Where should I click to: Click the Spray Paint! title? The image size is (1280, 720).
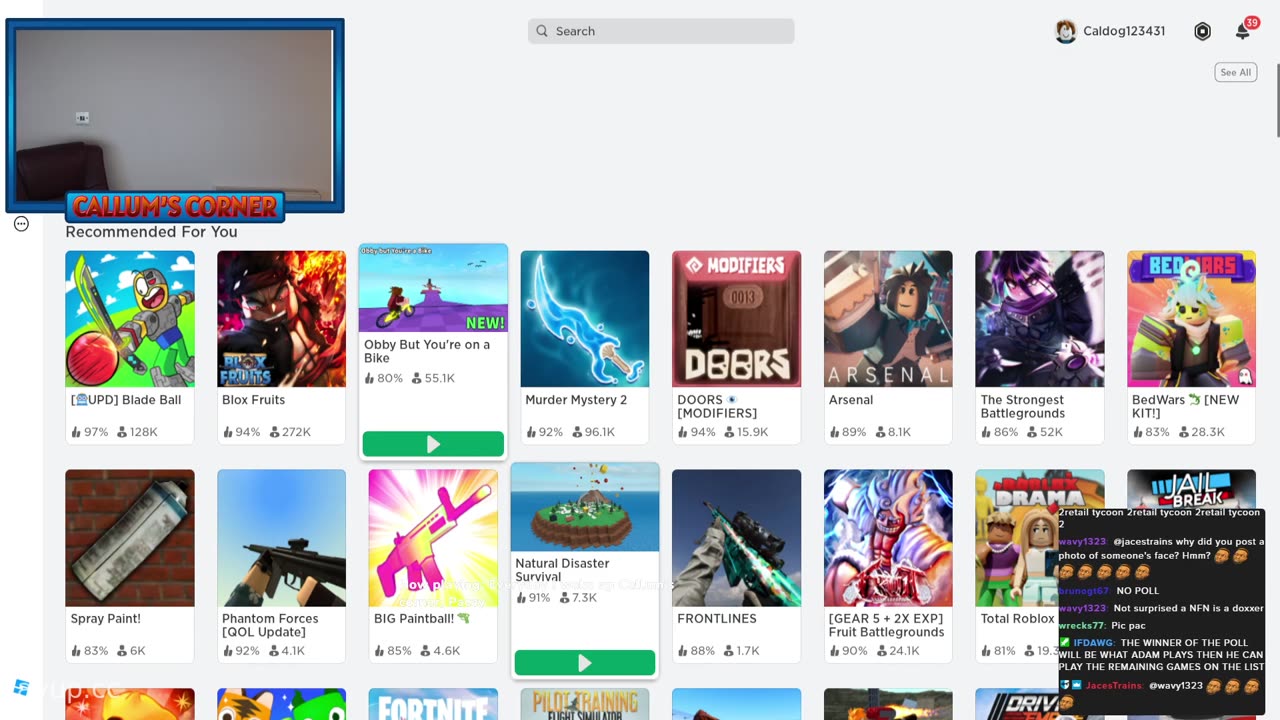[x=106, y=619]
